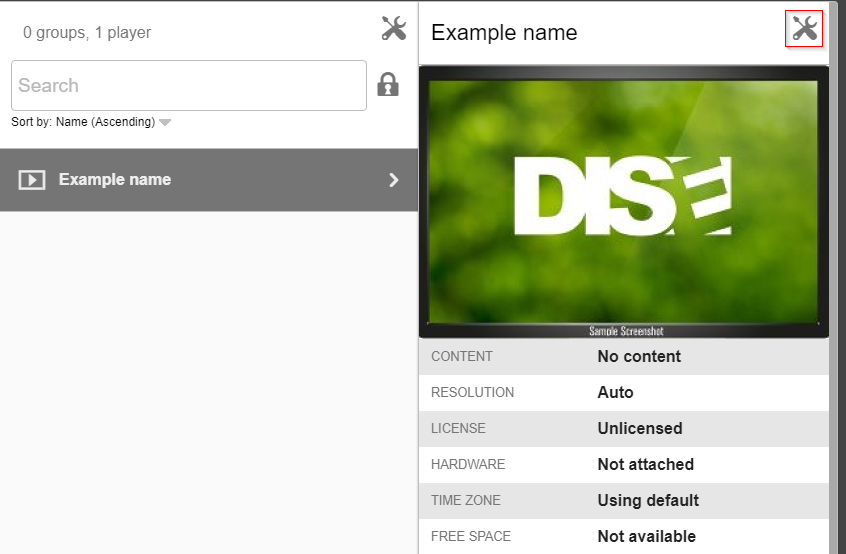Click the RESOLUTION label
Viewport: 846px width, 554px height.
pyautogui.click(x=473, y=392)
